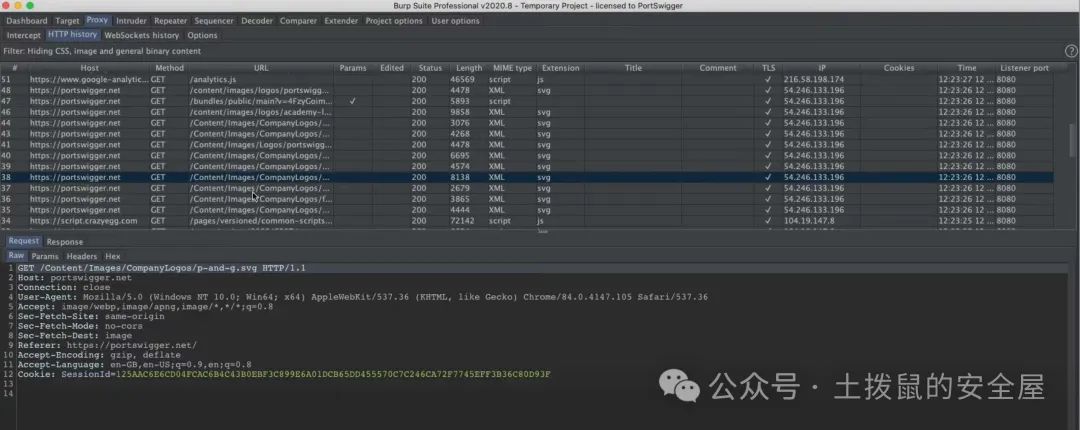The image size is (1080, 430).
Task: Sort by the URL column header
Action: [261, 68]
